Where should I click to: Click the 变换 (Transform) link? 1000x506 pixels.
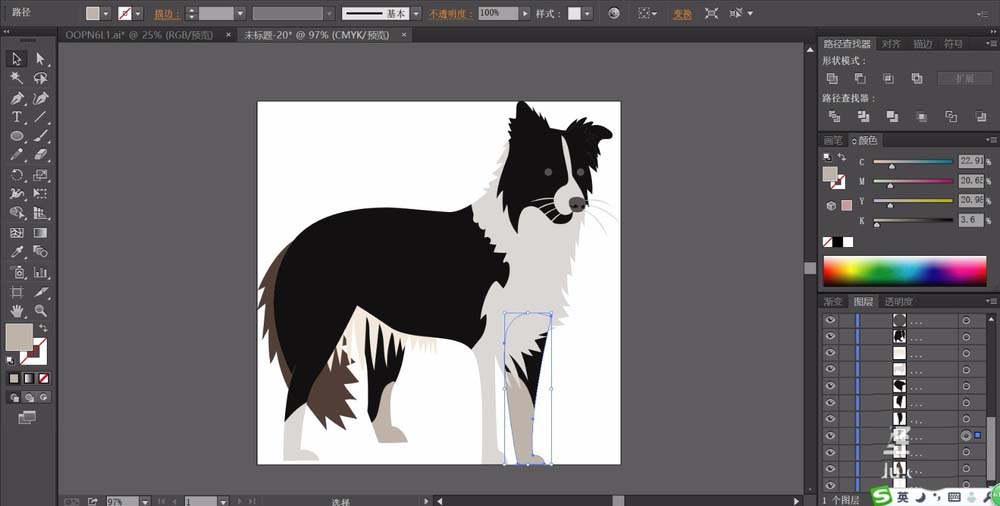coord(682,14)
